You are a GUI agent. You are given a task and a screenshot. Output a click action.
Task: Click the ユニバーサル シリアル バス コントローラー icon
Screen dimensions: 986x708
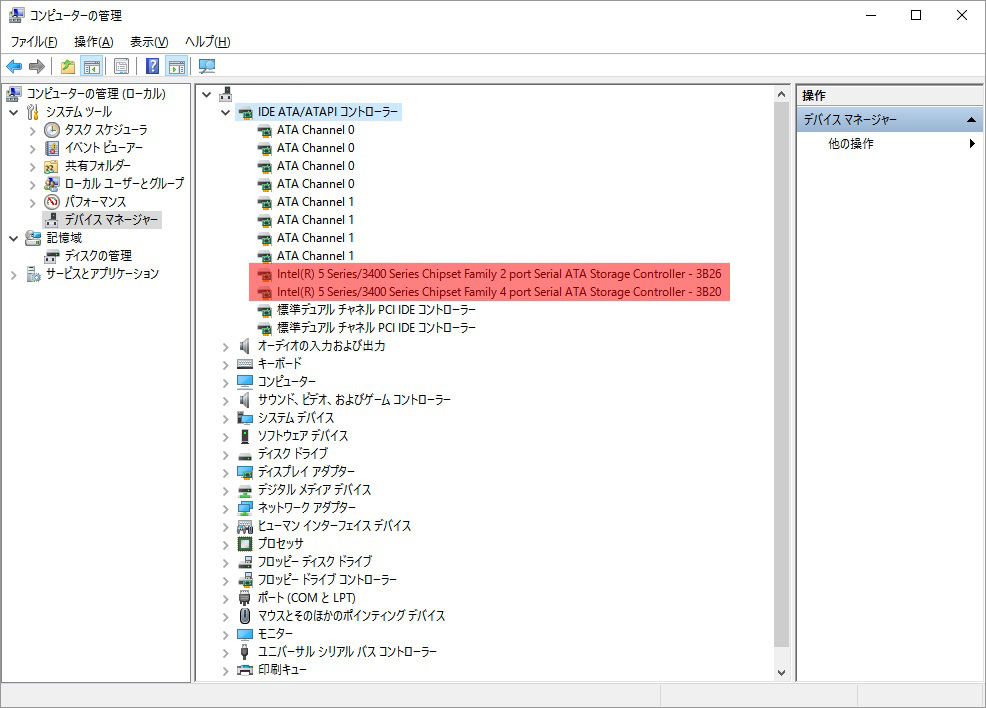click(x=245, y=652)
